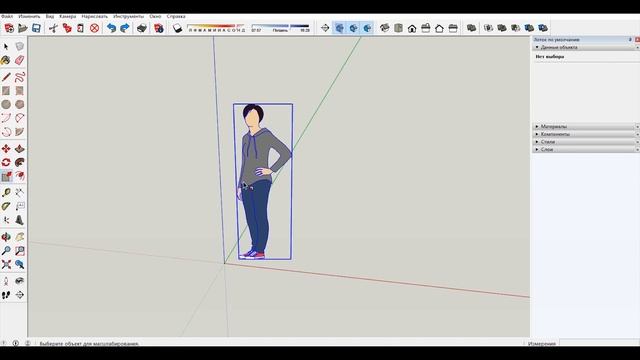640x360 pixels.
Task: Select the Protractor tool
Action: pos(6,207)
